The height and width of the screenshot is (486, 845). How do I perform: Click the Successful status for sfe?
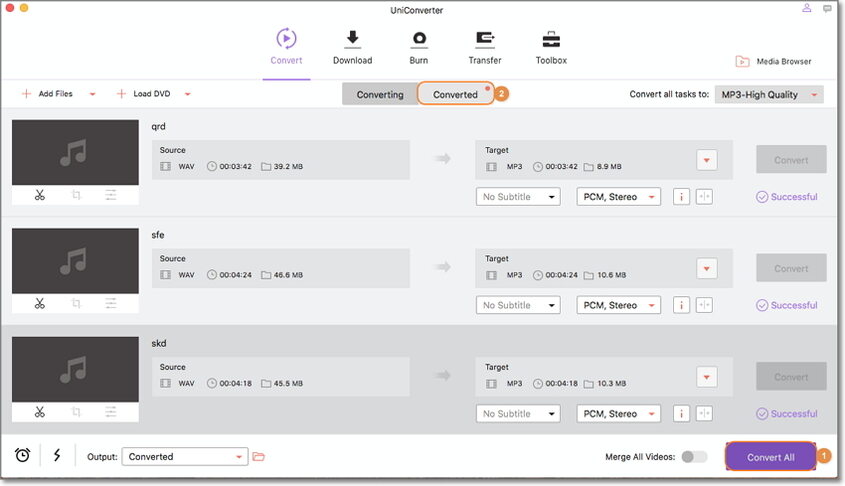click(x=787, y=305)
